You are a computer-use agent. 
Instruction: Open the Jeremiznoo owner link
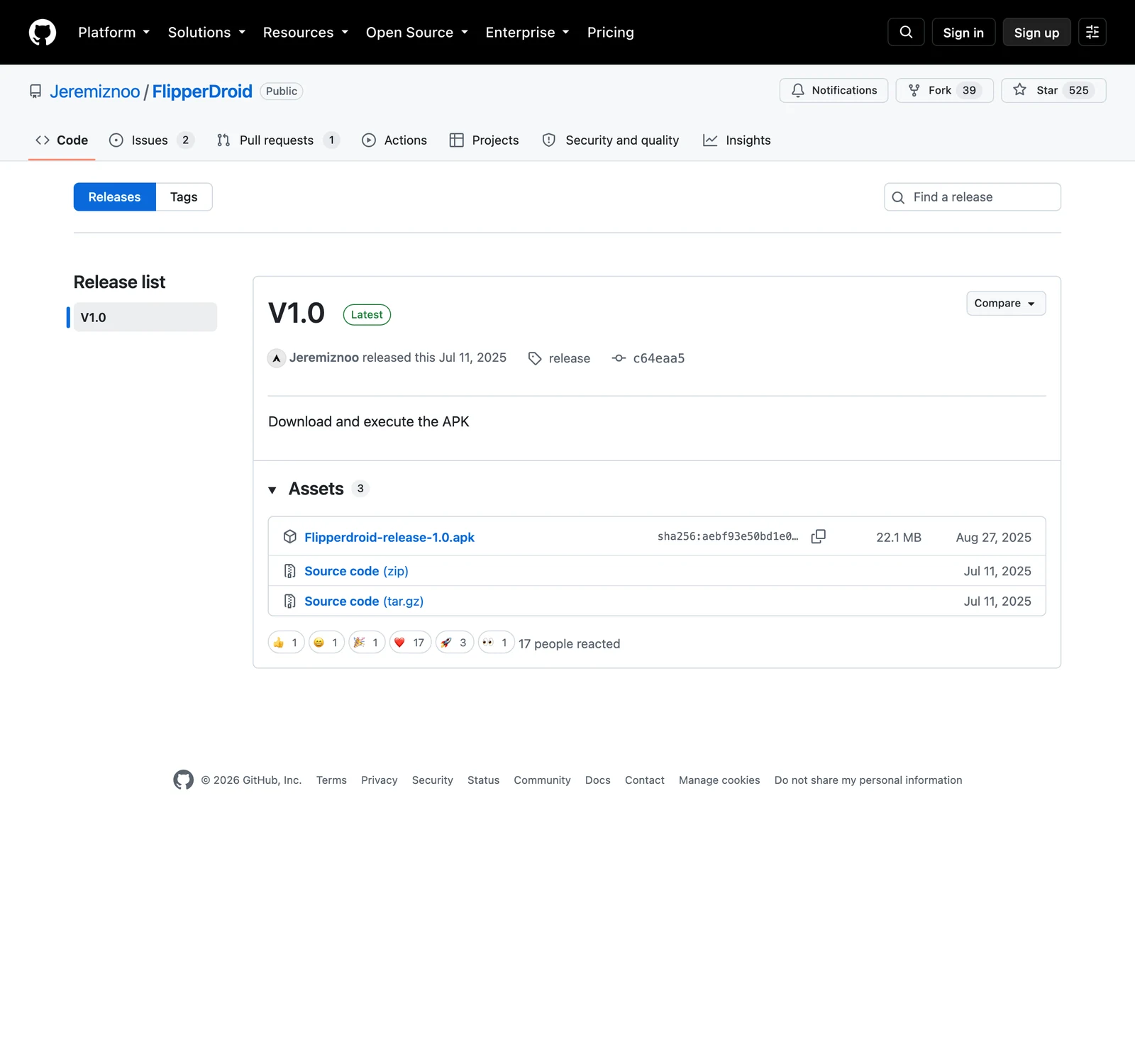95,92
